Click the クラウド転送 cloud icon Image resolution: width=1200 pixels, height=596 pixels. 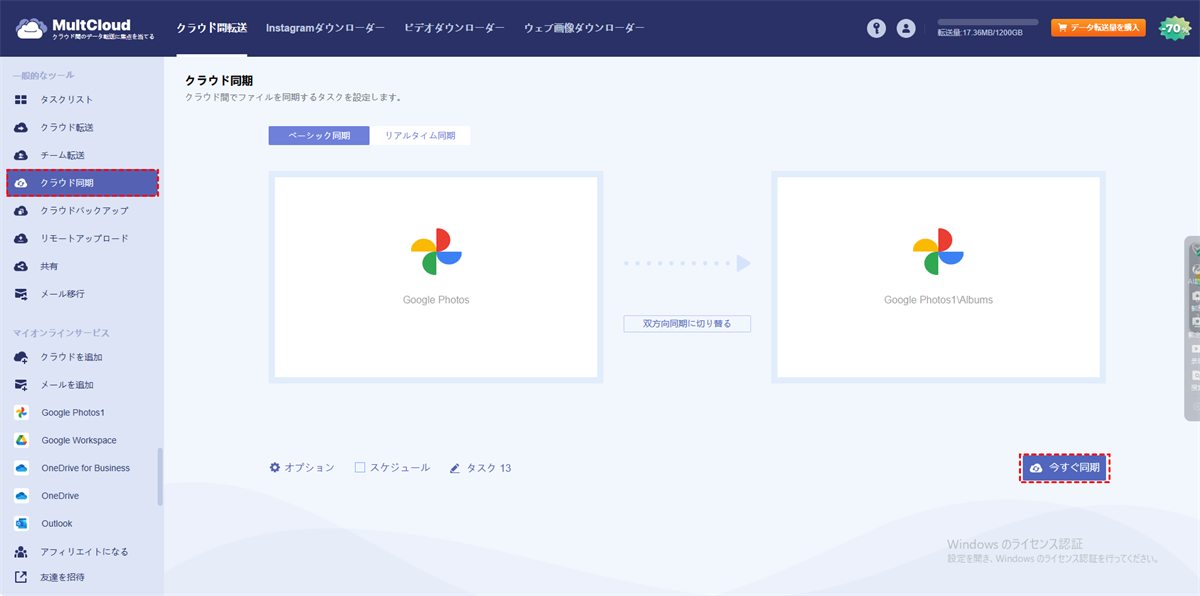click(21, 128)
